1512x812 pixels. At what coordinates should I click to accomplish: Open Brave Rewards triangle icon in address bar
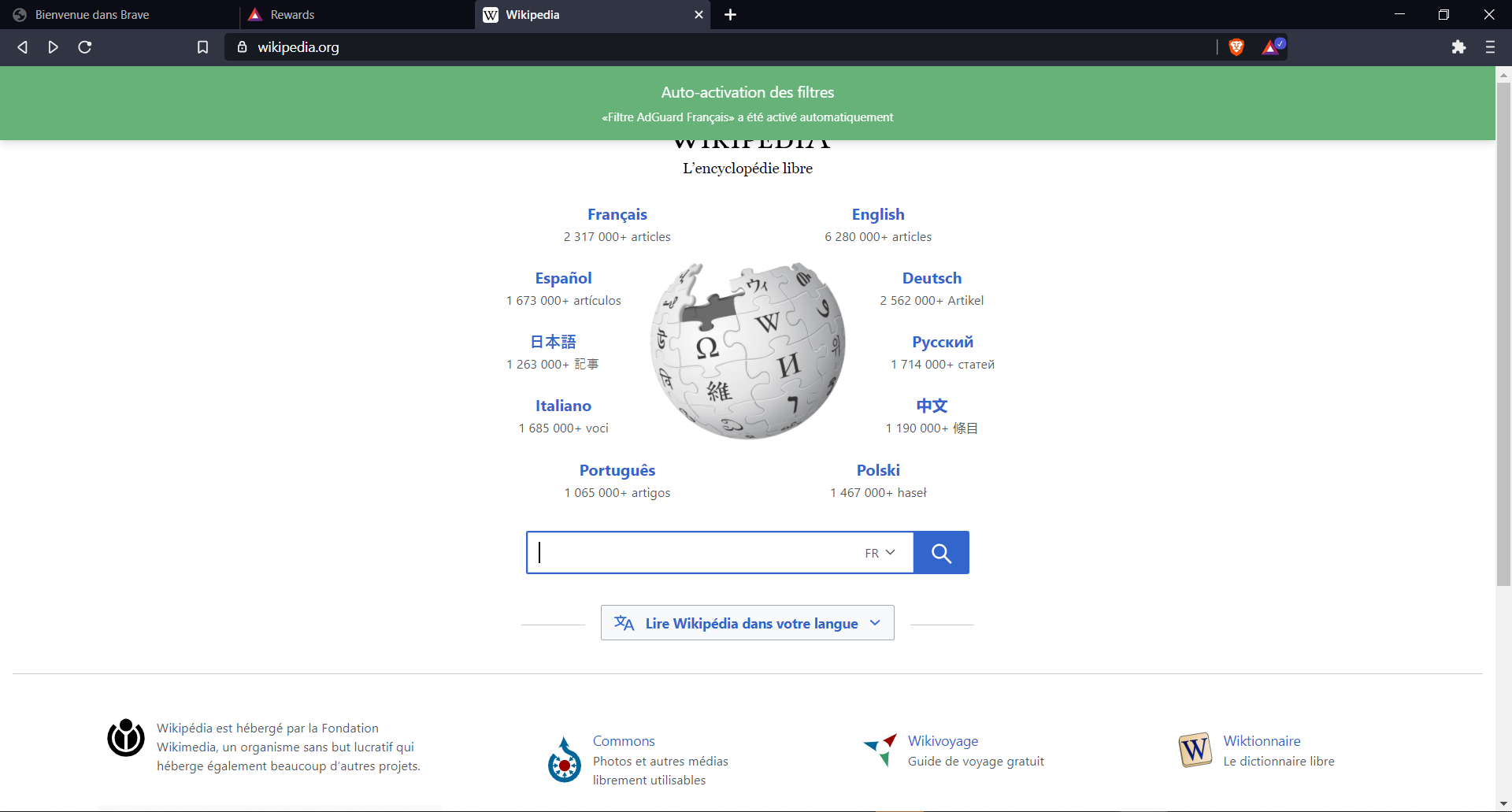tap(1272, 47)
